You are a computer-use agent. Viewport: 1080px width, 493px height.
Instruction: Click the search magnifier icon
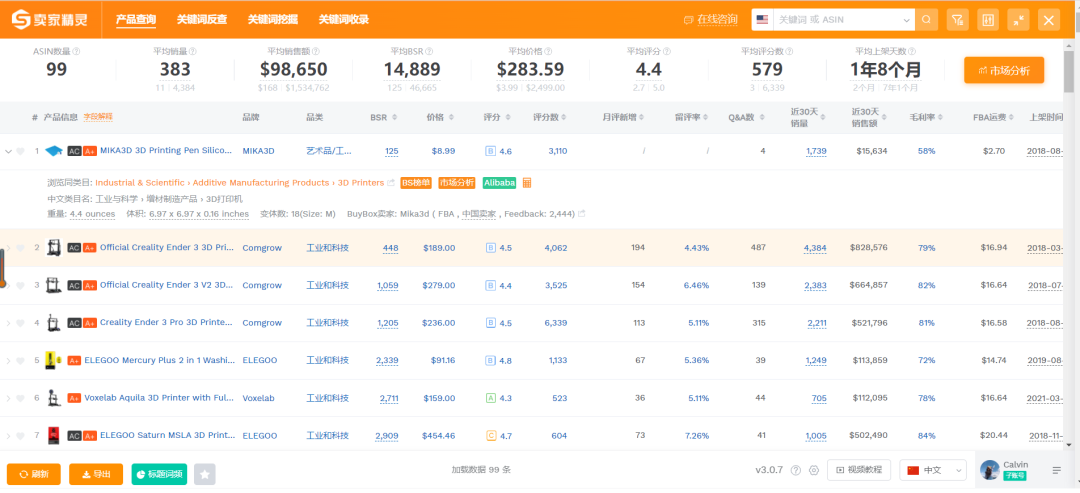pos(926,20)
